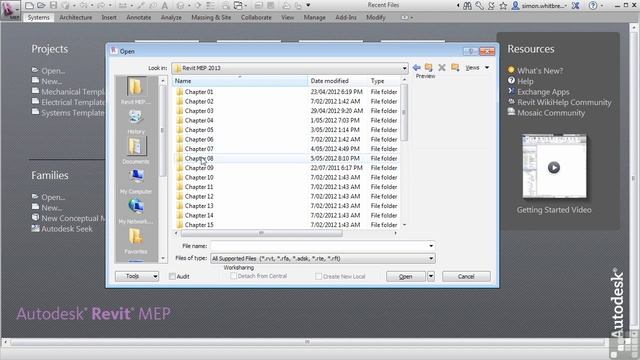Click the binoculars search icon in the title bar
Screen dimensions: 640x360
pyautogui.click(x=467, y=6)
